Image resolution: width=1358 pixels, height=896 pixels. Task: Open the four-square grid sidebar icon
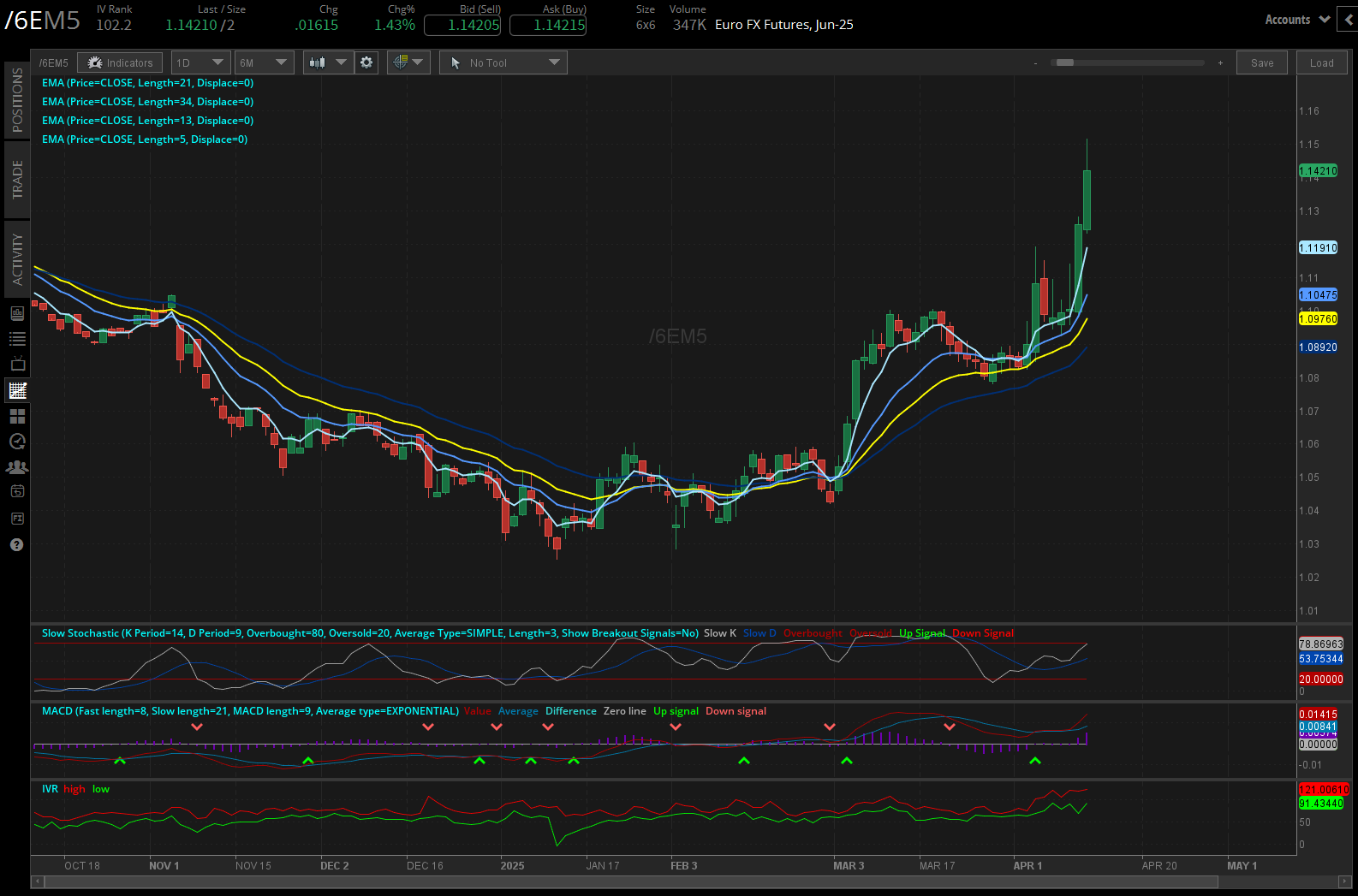[x=17, y=416]
